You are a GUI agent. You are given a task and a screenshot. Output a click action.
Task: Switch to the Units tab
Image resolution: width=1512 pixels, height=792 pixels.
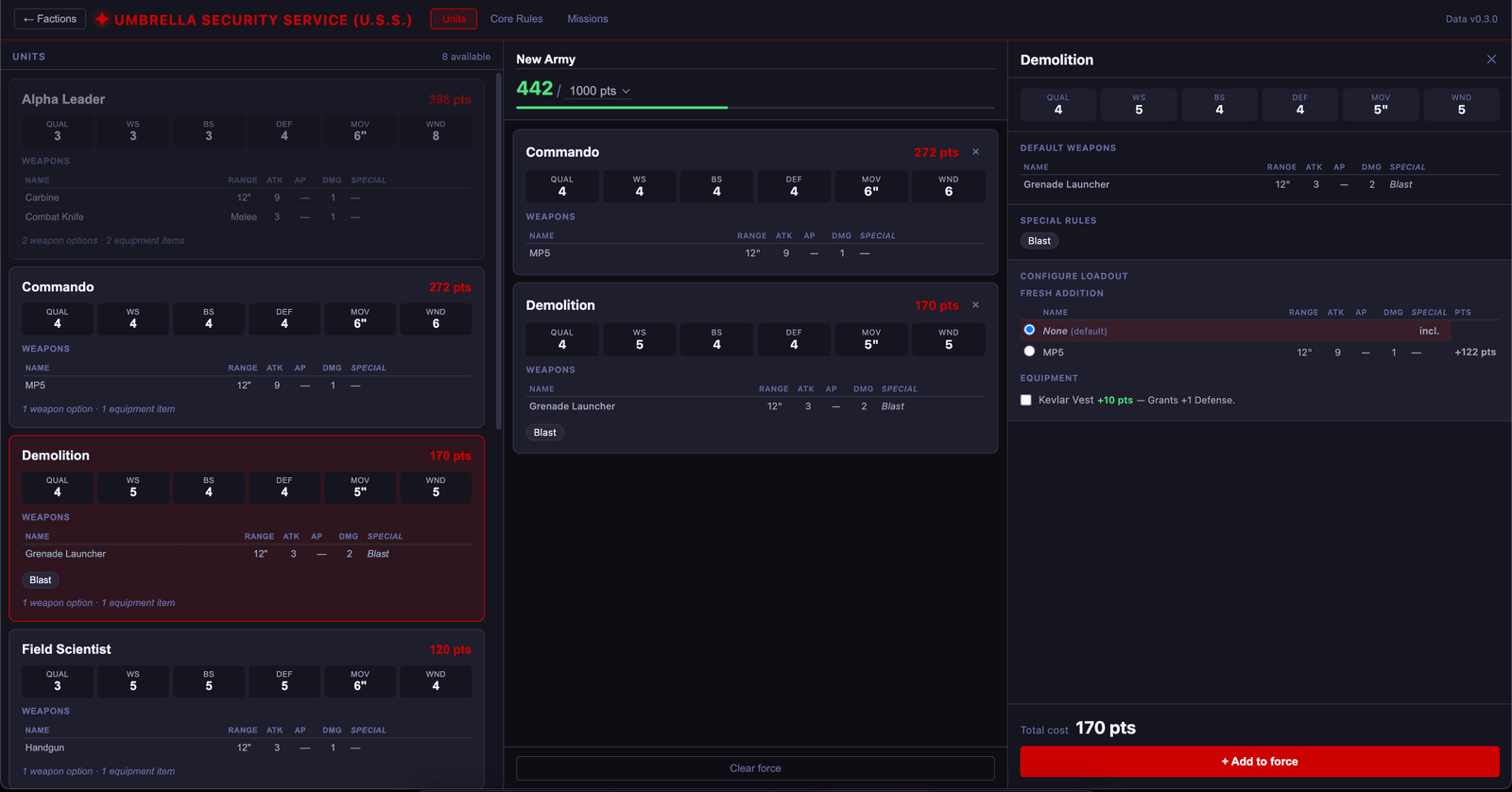tap(454, 19)
